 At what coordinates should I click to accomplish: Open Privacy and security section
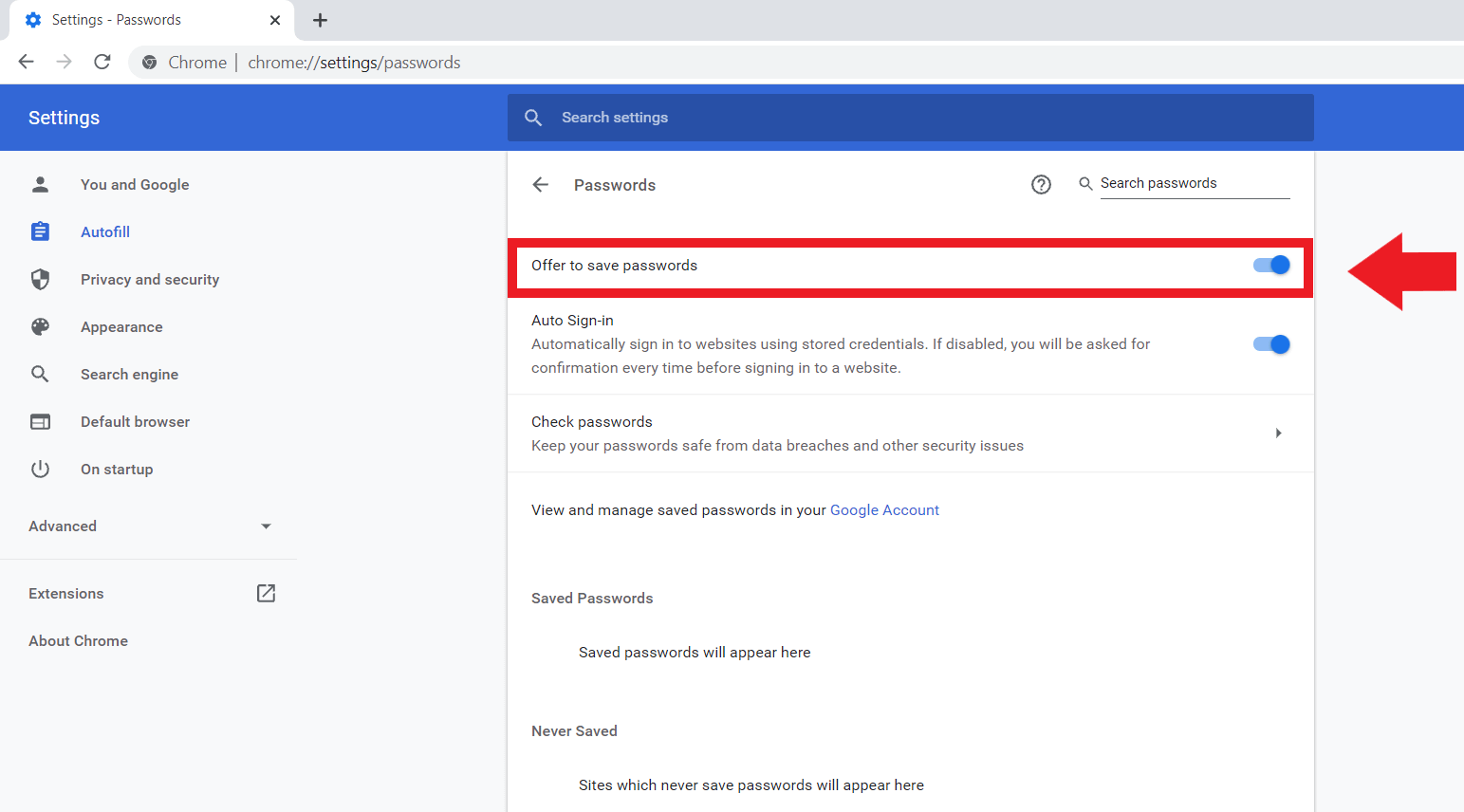tap(150, 280)
